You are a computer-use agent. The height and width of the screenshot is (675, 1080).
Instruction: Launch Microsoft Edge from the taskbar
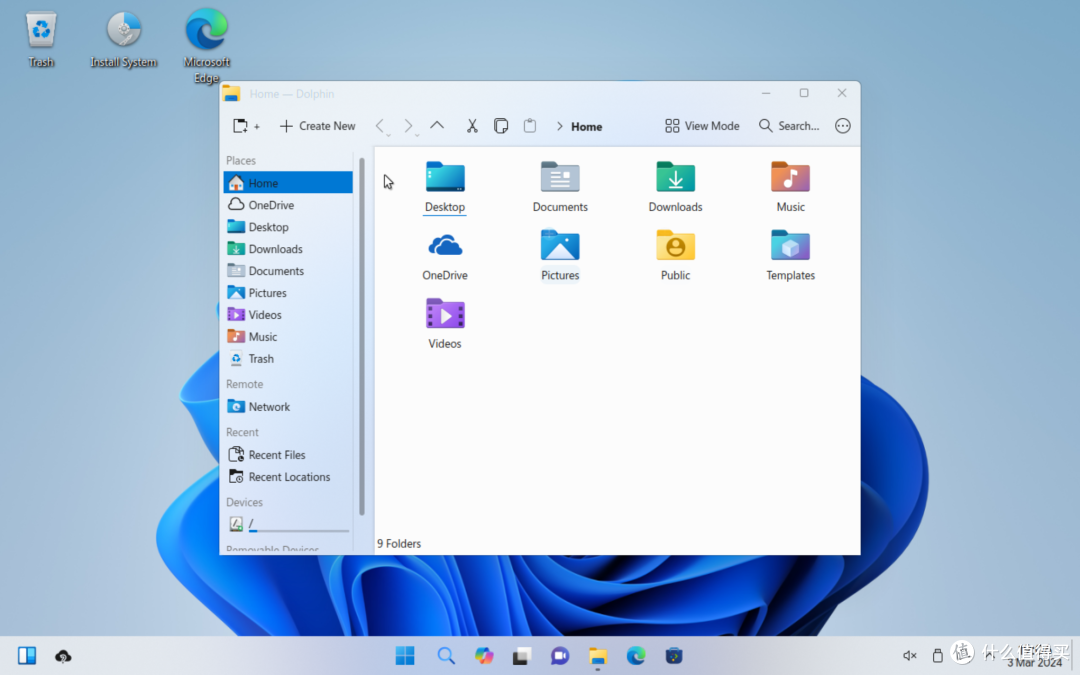pos(636,656)
